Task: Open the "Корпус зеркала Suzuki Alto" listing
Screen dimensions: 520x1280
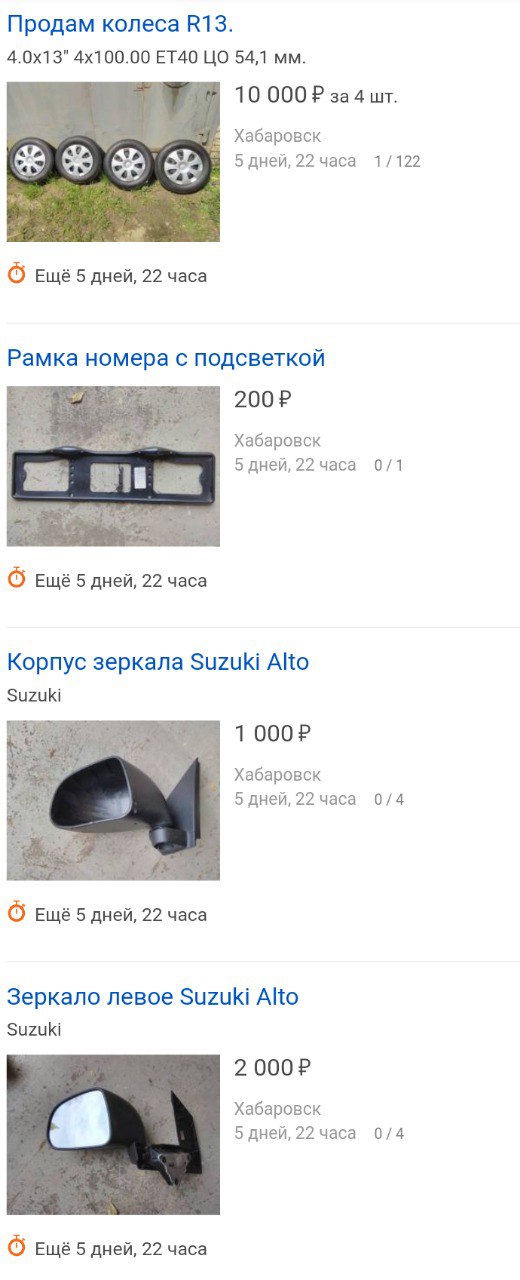Action: pyautogui.click(x=158, y=662)
